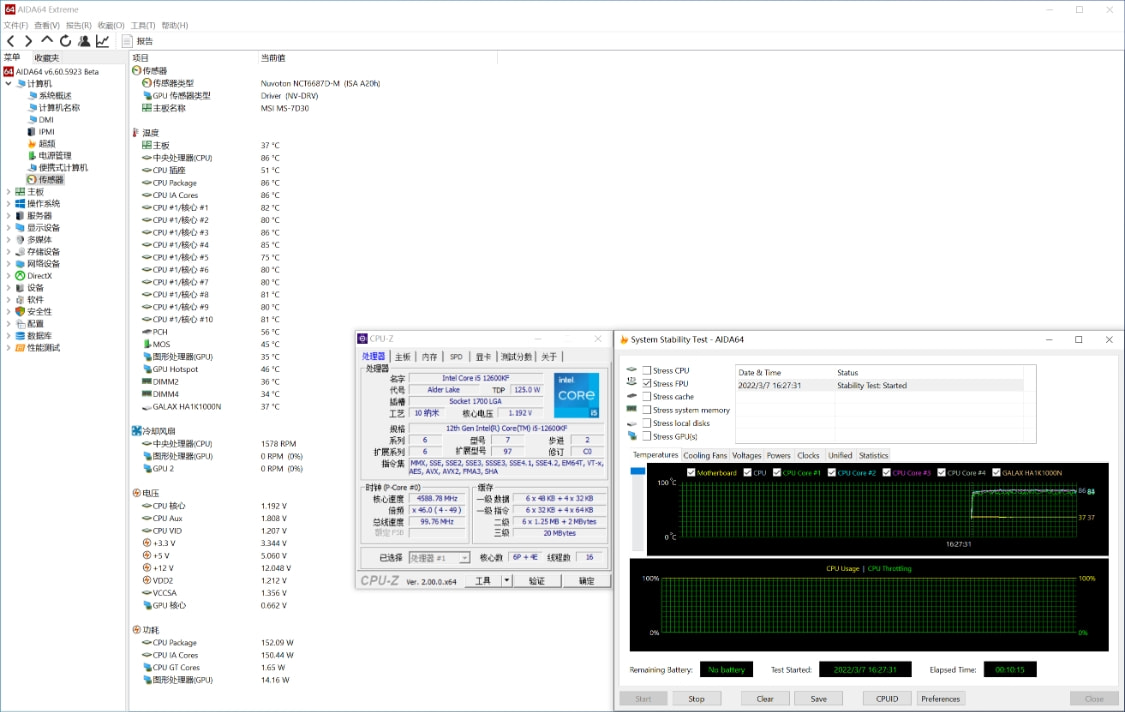Open the 工具 dropdown arrow in CPU-Z
This screenshot has height=712, width=1125.
506,580
